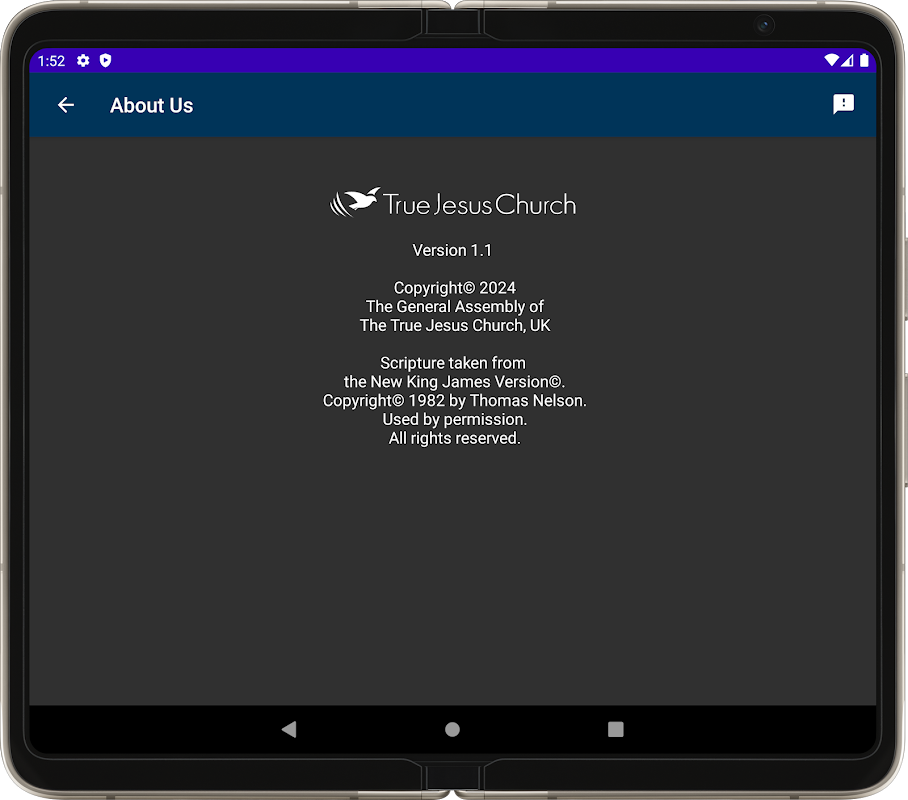
Task: Click 'The General Assembly of' line
Action: point(455,306)
